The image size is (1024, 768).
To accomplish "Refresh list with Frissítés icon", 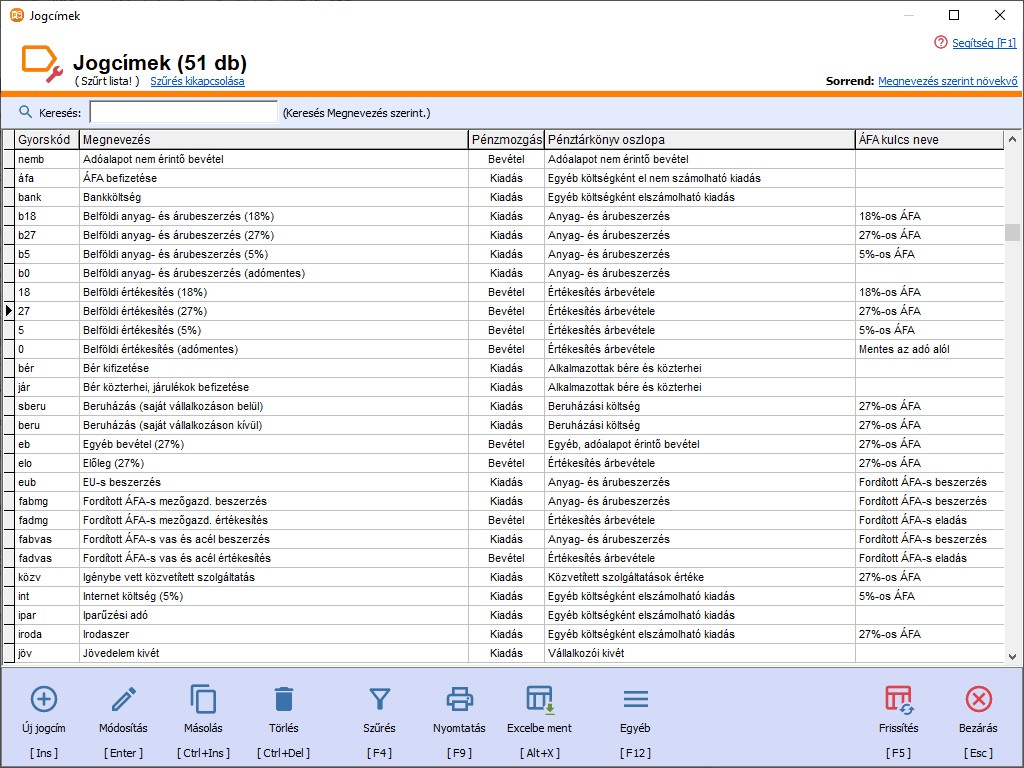I will [899, 699].
